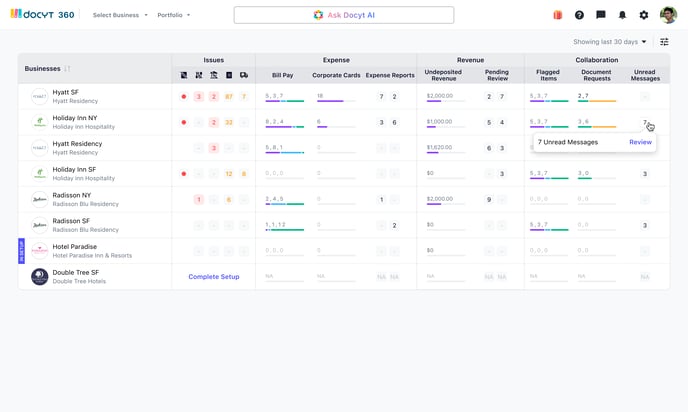Click Complete Setup for Double Tree SF
This screenshot has height=412, width=688.
point(214,277)
